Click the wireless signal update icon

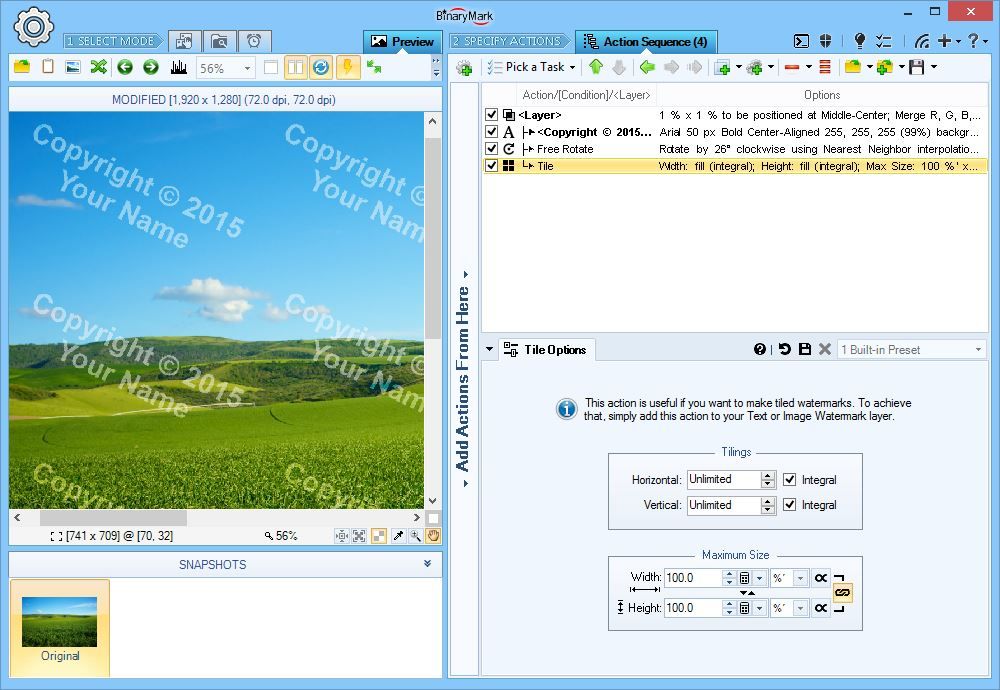(x=922, y=41)
